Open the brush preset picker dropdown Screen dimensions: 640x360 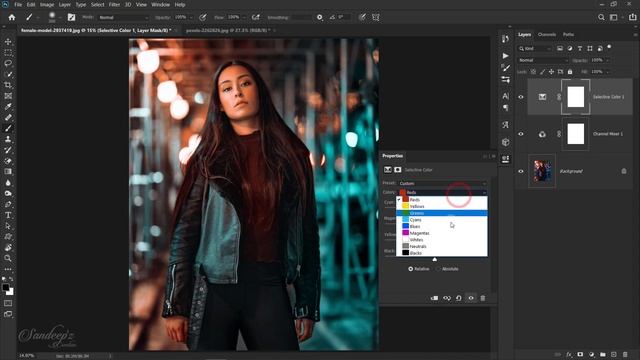[60, 17]
